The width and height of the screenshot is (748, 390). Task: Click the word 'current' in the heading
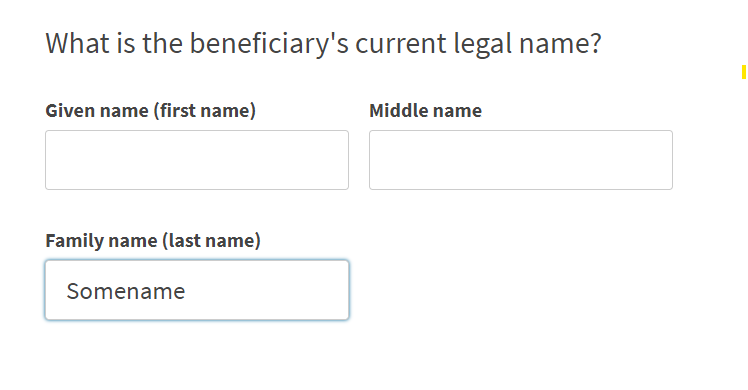click(401, 44)
